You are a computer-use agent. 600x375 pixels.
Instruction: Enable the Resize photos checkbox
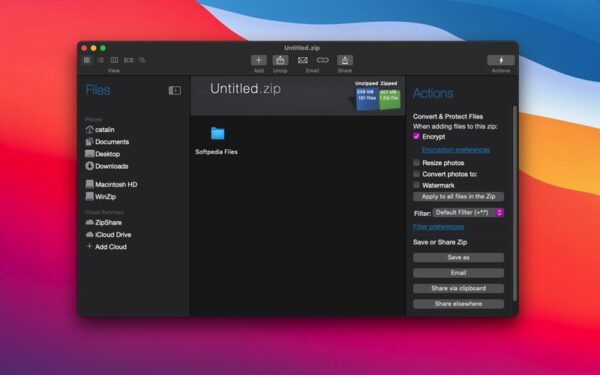pyautogui.click(x=416, y=163)
